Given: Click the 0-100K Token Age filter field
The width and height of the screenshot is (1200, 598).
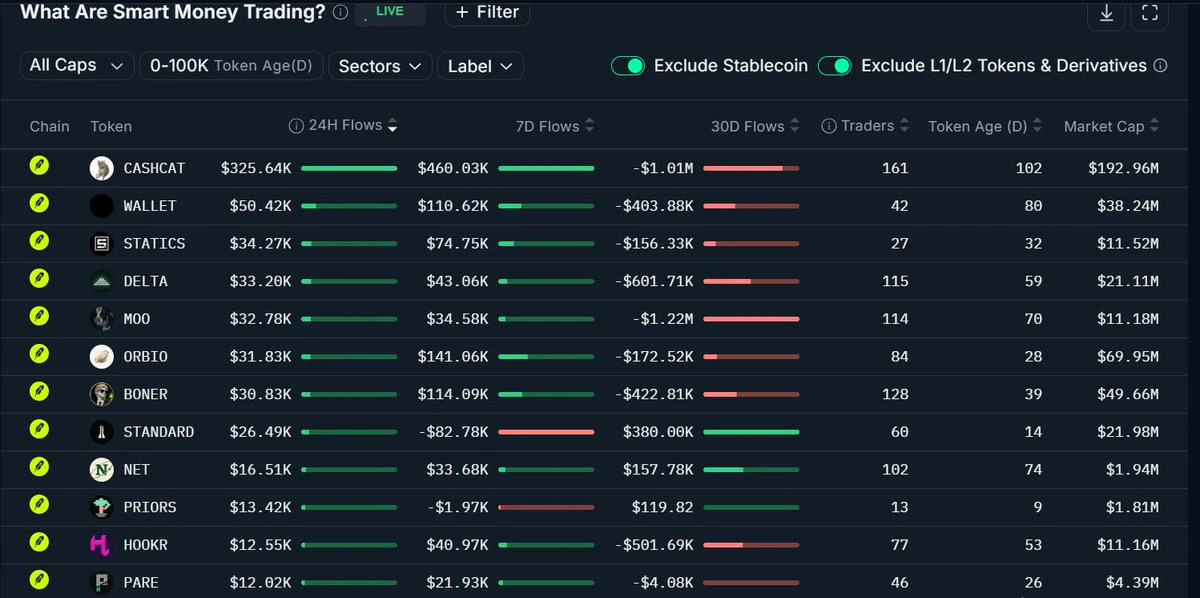Looking at the screenshot, I should point(231,66).
